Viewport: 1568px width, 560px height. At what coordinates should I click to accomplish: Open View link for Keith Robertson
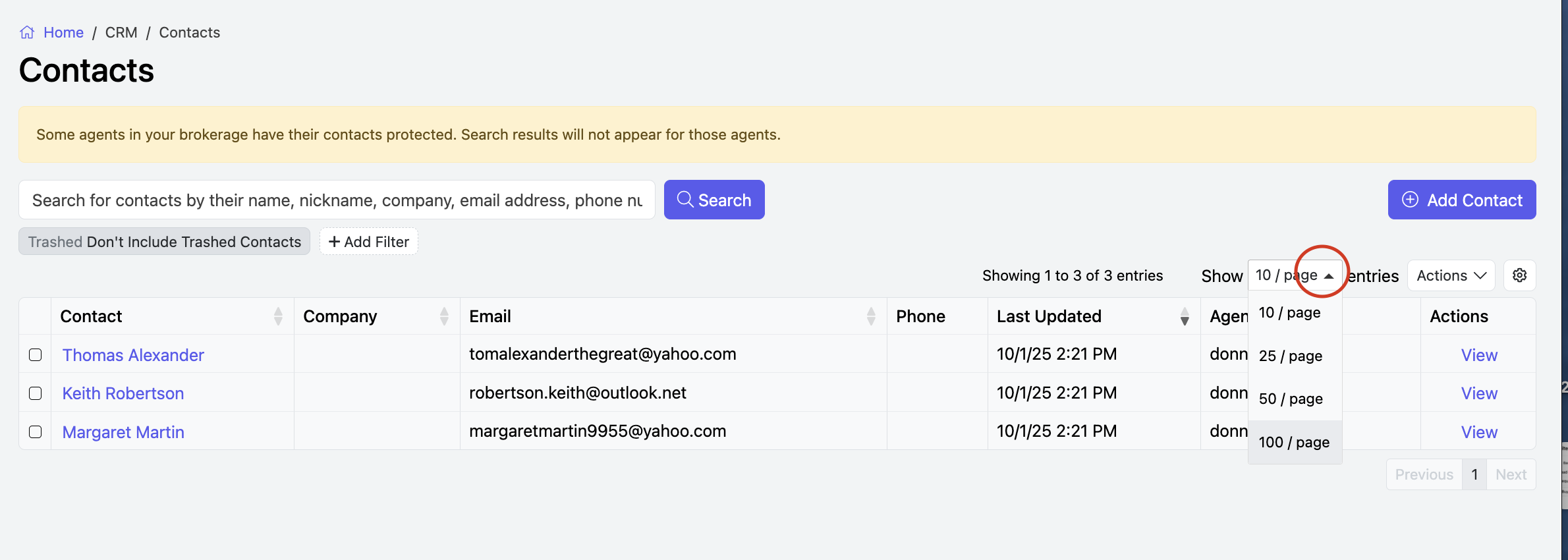click(x=1479, y=393)
